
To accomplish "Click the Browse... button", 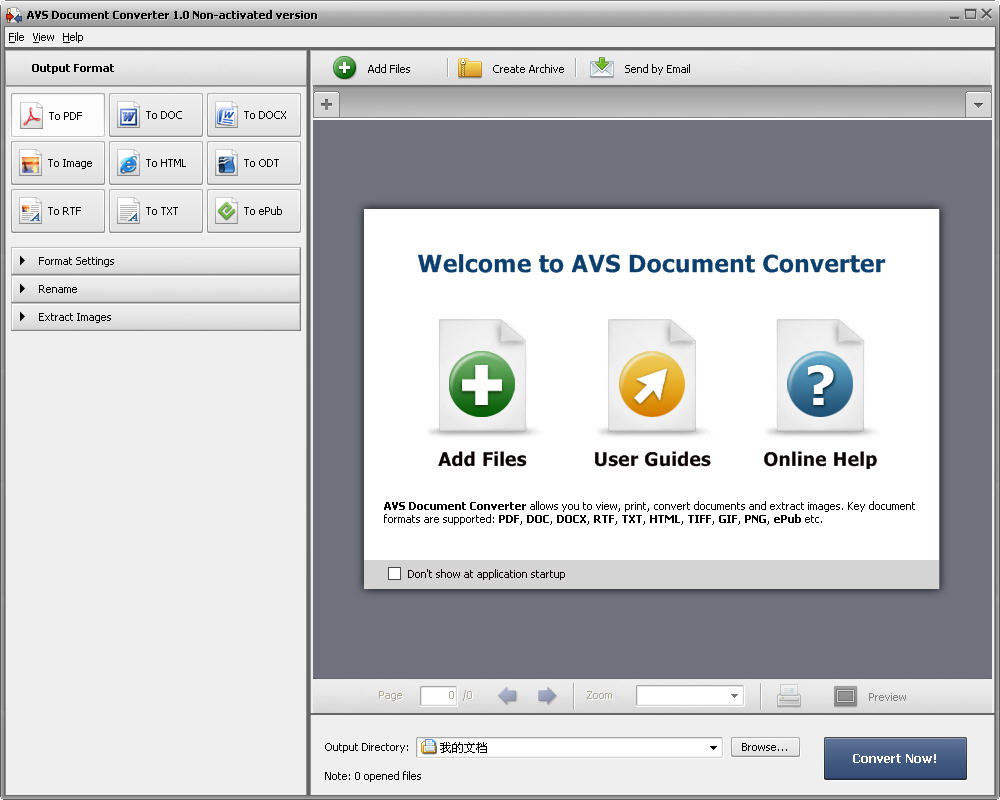I will (x=765, y=747).
